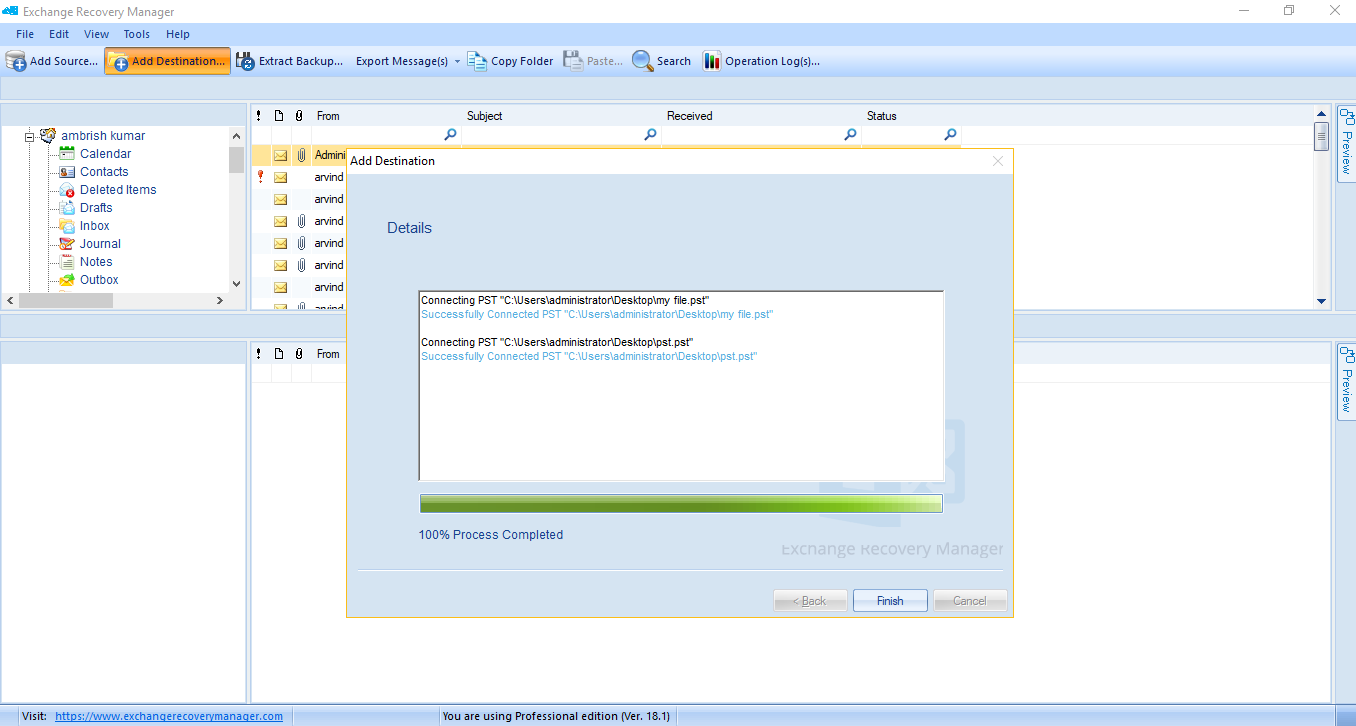Close the Add Destination dialog
The width and height of the screenshot is (1356, 726).
pyautogui.click(x=998, y=161)
